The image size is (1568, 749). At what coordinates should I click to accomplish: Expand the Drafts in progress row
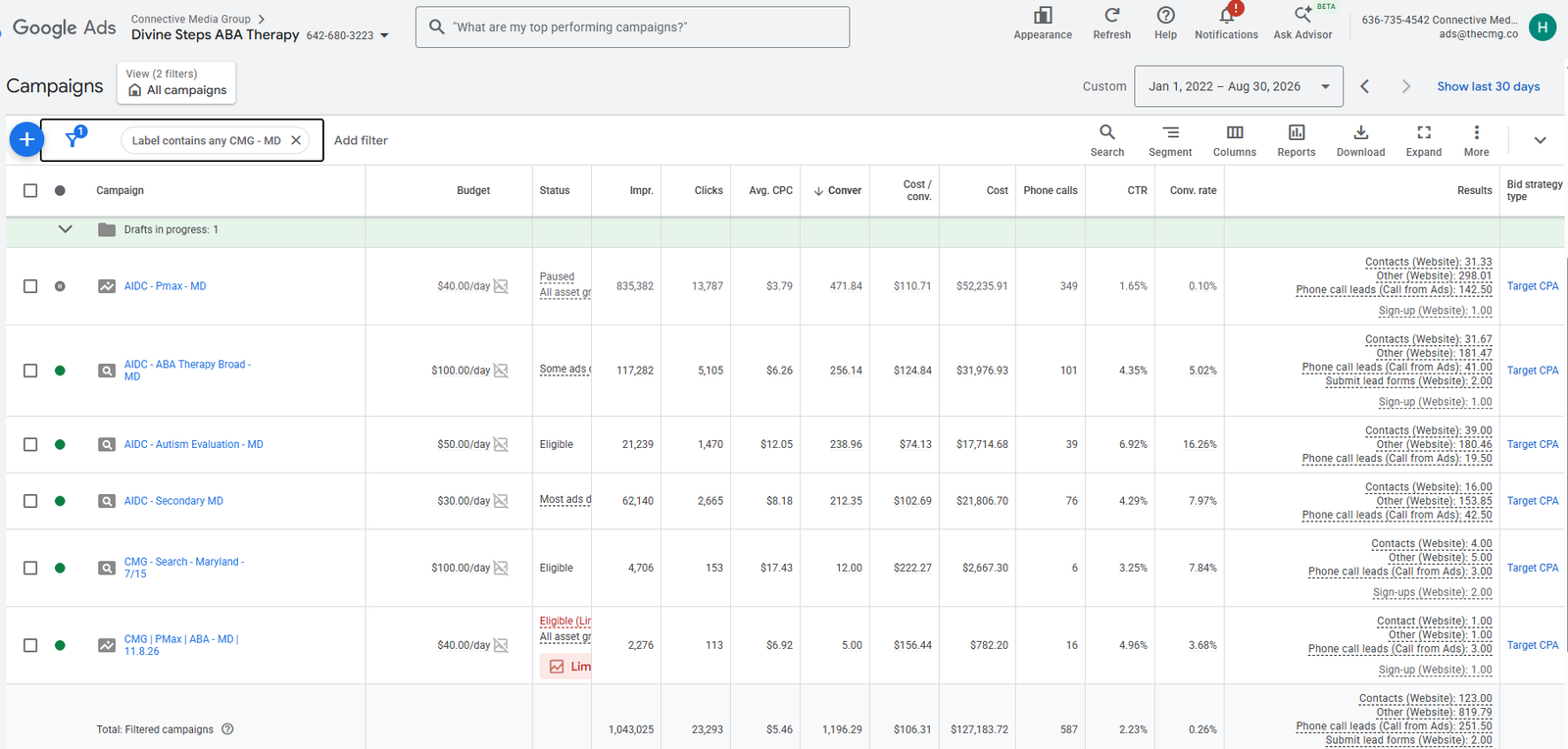point(66,229)
